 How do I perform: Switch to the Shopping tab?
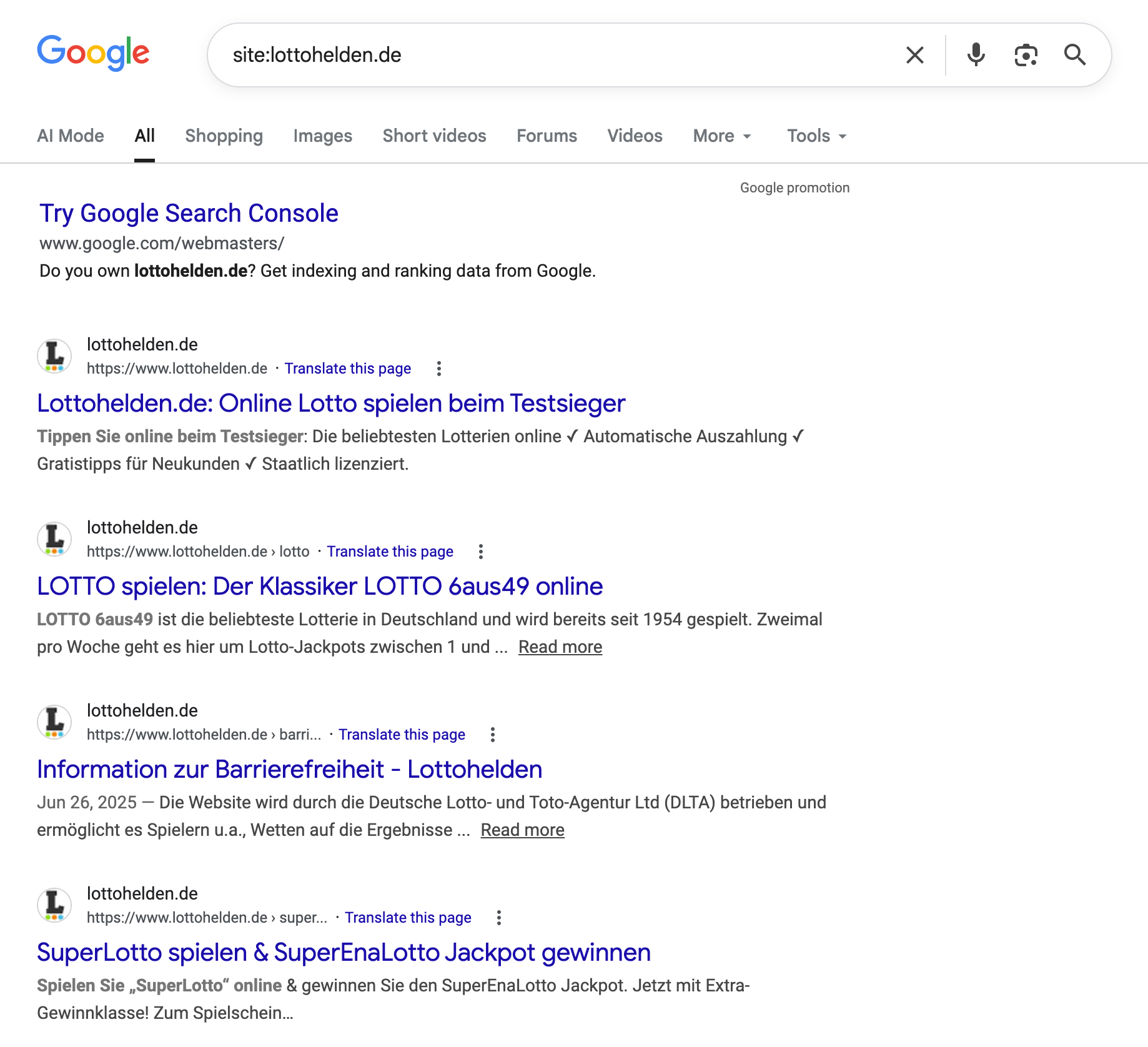pyautogui.click(x=224, y=136)
